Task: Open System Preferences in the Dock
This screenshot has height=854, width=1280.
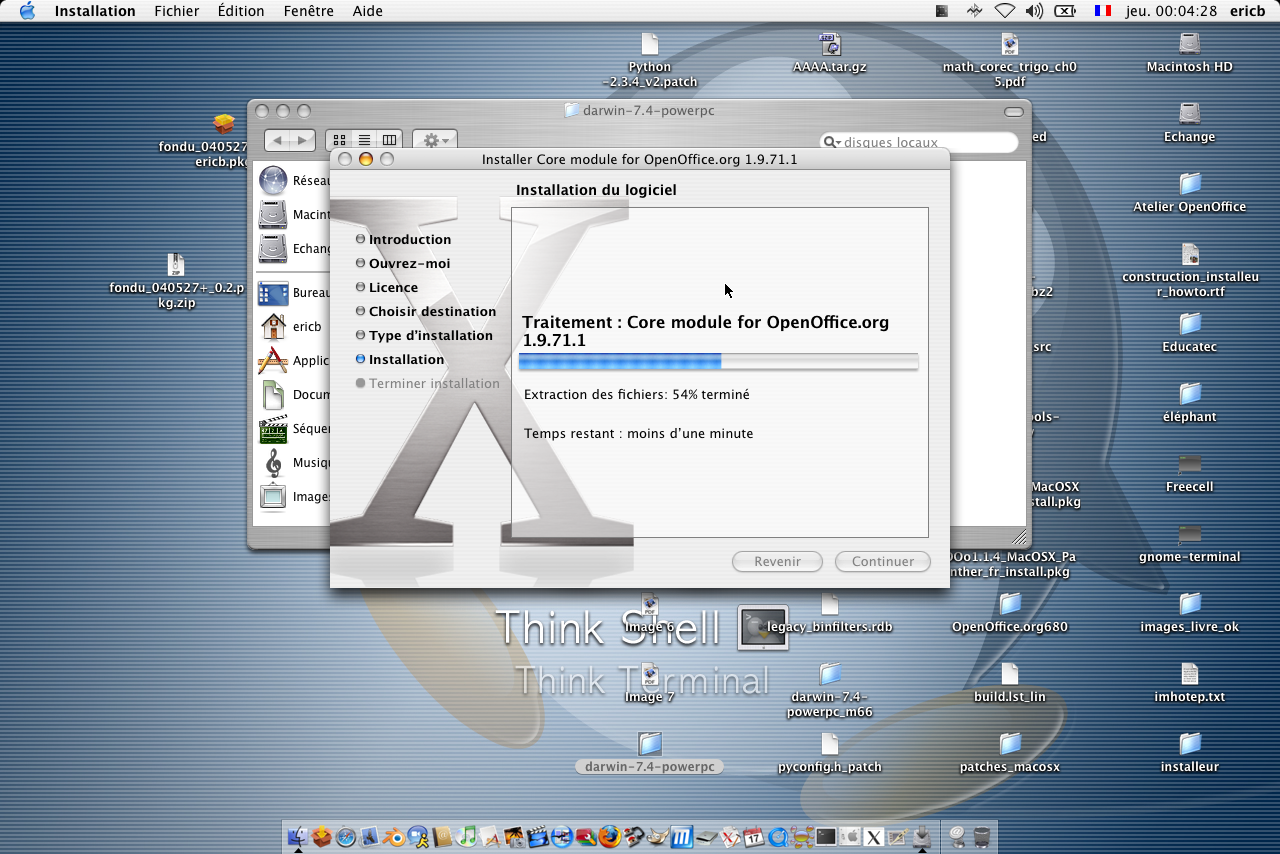Action: tap(849, 836)
